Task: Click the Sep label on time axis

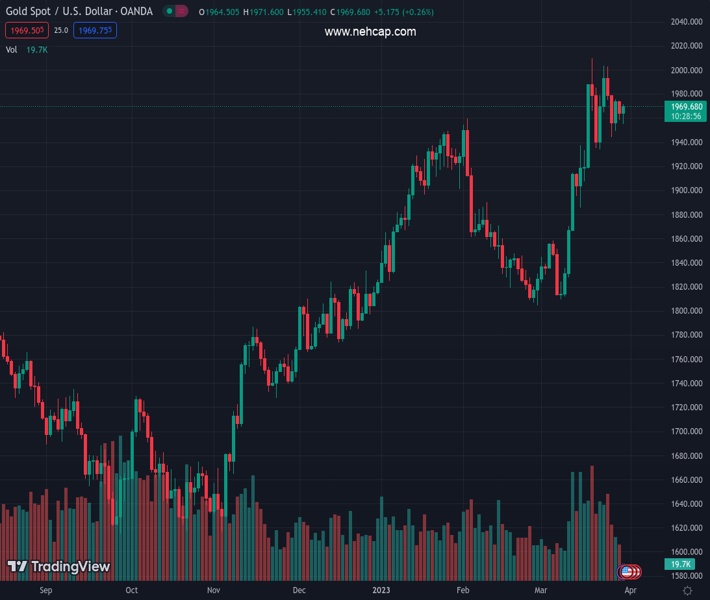Action: coord(45,591)
